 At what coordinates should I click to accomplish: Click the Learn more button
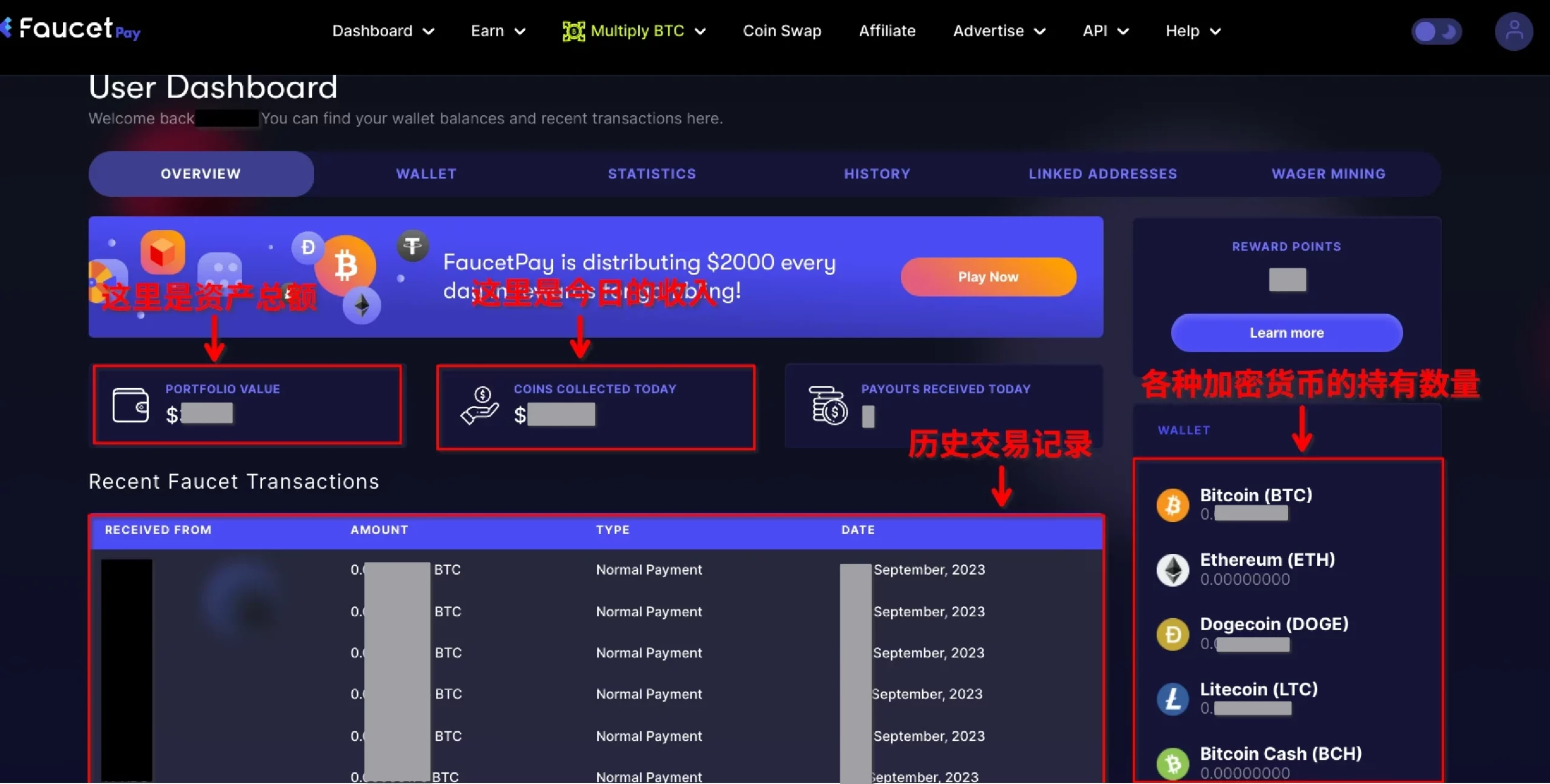click(1287, 332)
